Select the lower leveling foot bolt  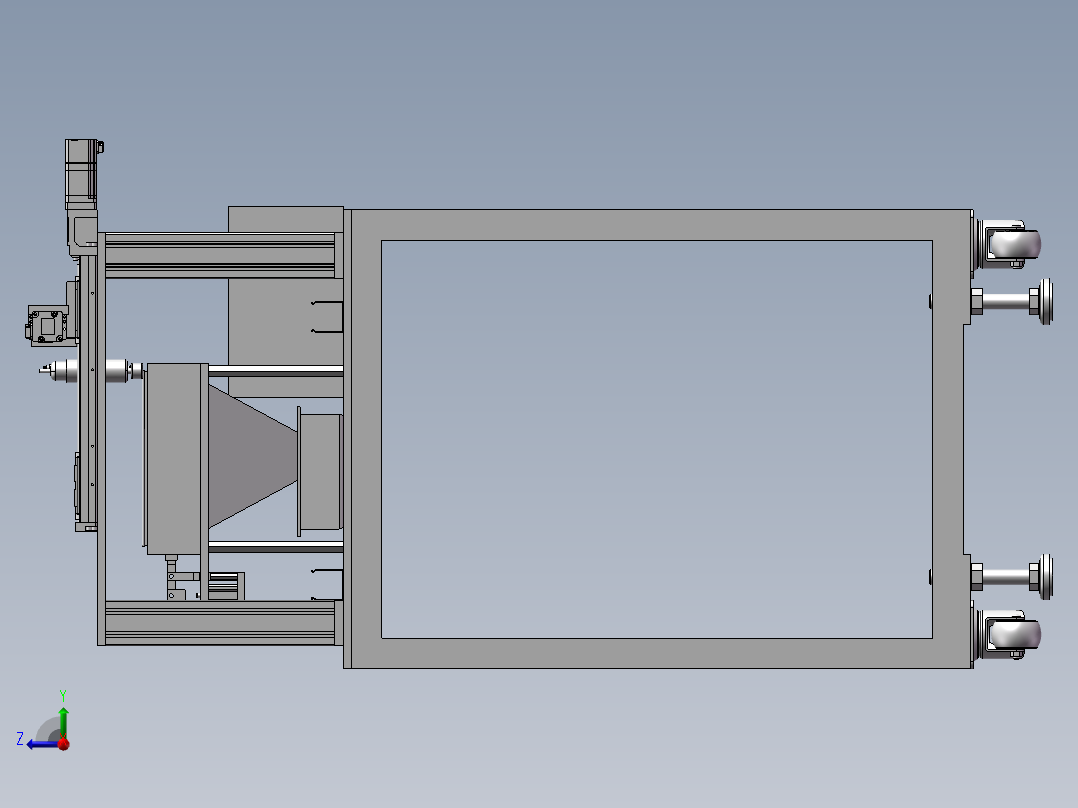1011,576
